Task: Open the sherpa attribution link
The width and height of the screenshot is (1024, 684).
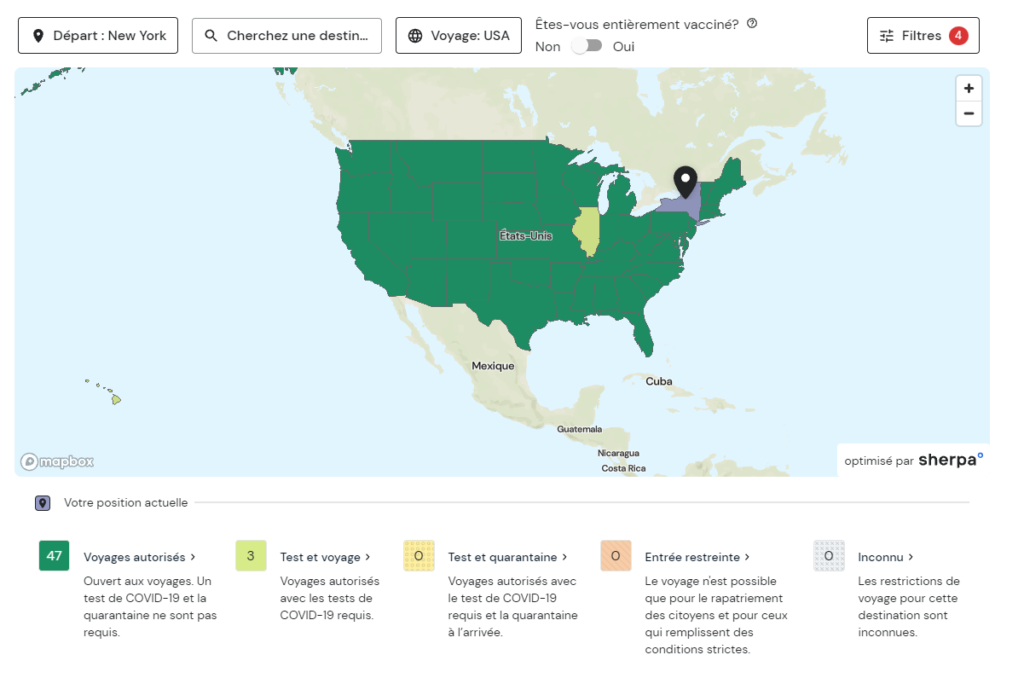Action: [x=950, y=460]
